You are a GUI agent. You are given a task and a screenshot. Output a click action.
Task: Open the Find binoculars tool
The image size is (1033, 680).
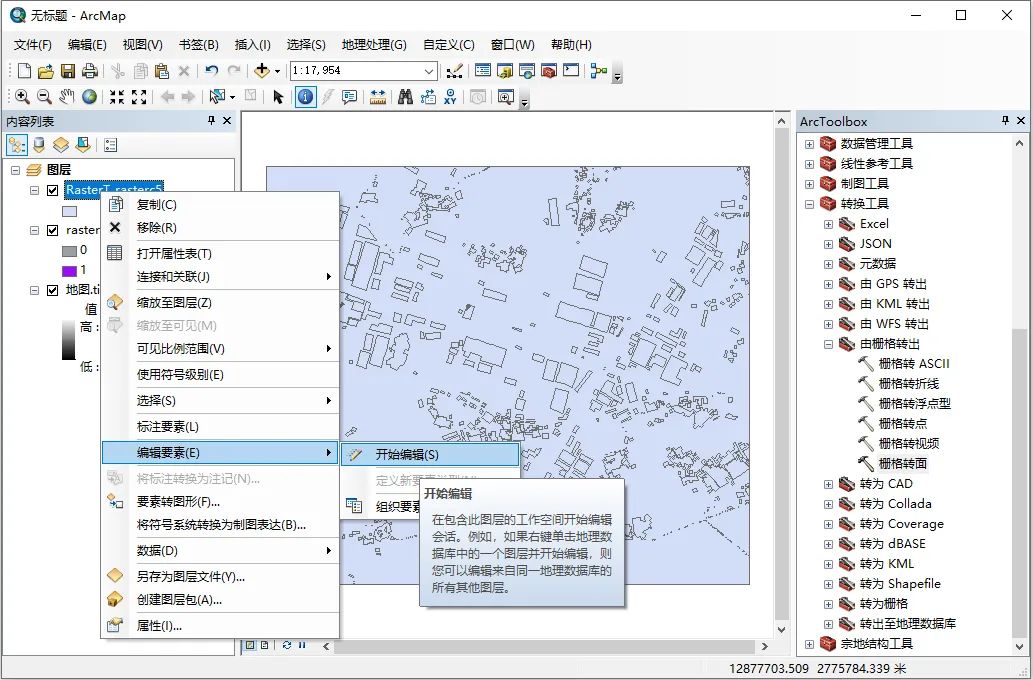(405, 97)
